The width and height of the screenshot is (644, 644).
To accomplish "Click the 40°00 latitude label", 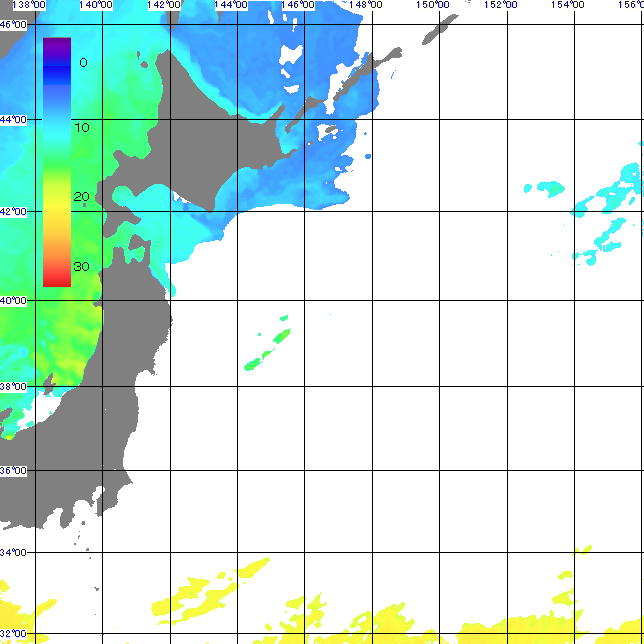I will point(14,301).
